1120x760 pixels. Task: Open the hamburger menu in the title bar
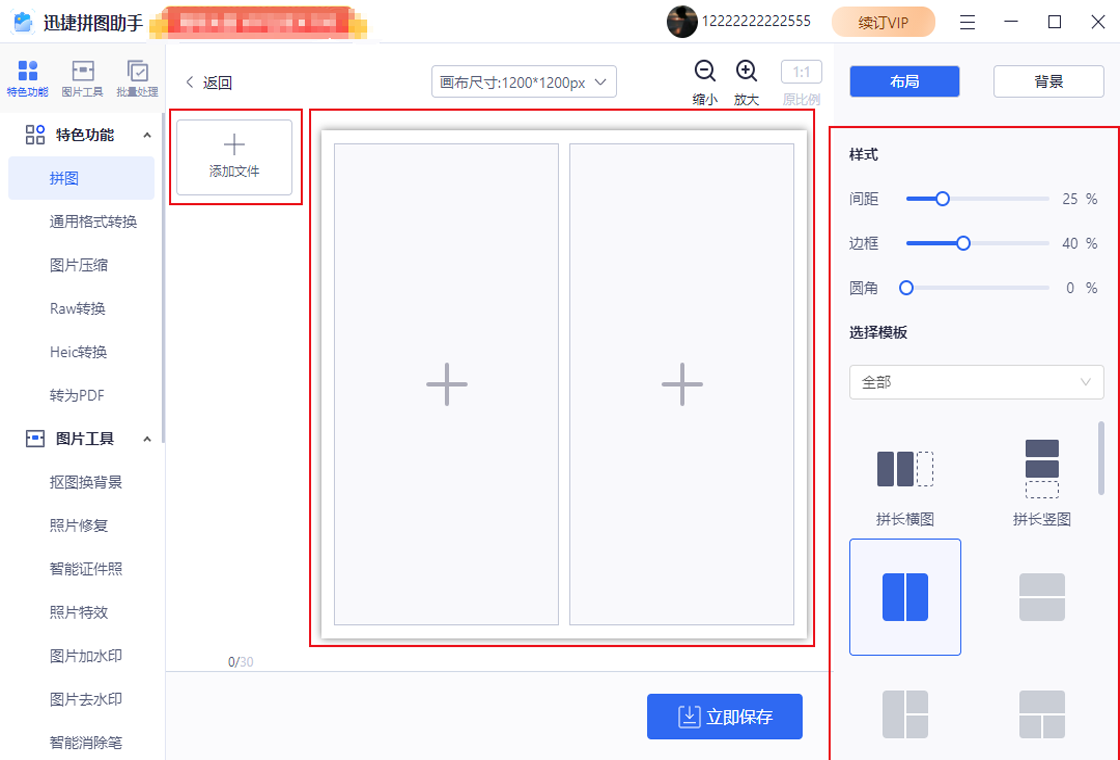tap(966, 21)
